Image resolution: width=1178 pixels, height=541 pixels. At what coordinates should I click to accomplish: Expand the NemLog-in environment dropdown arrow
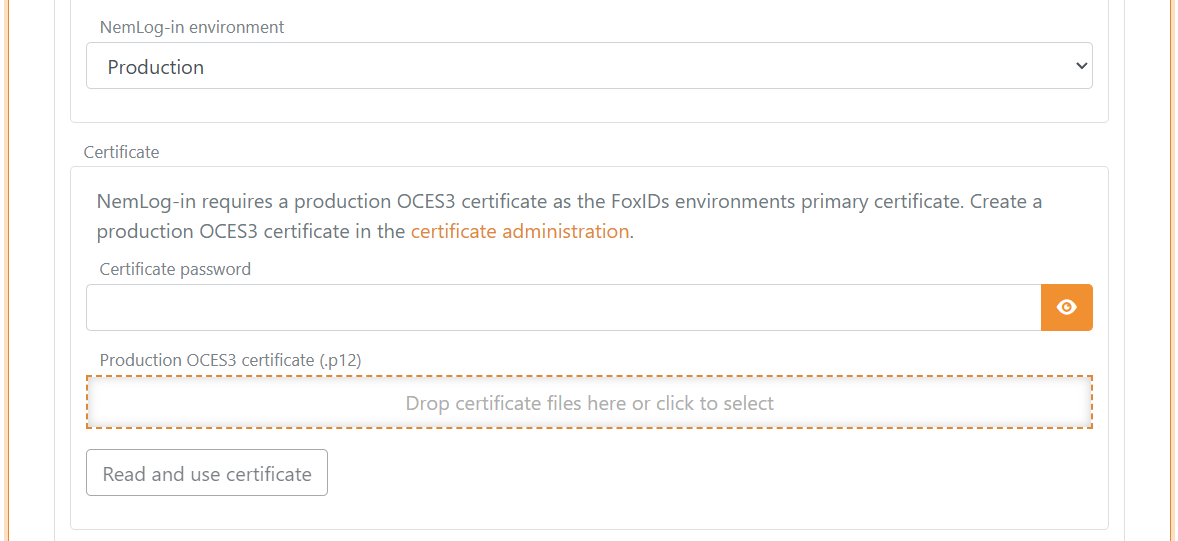tap(1080, 66)
